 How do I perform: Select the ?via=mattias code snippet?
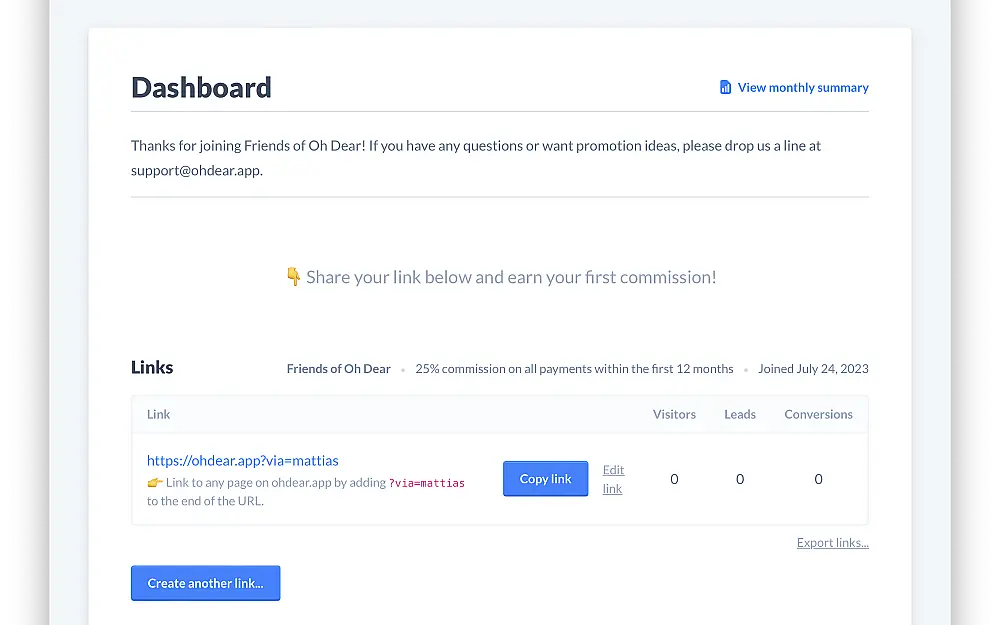(427, 483)
